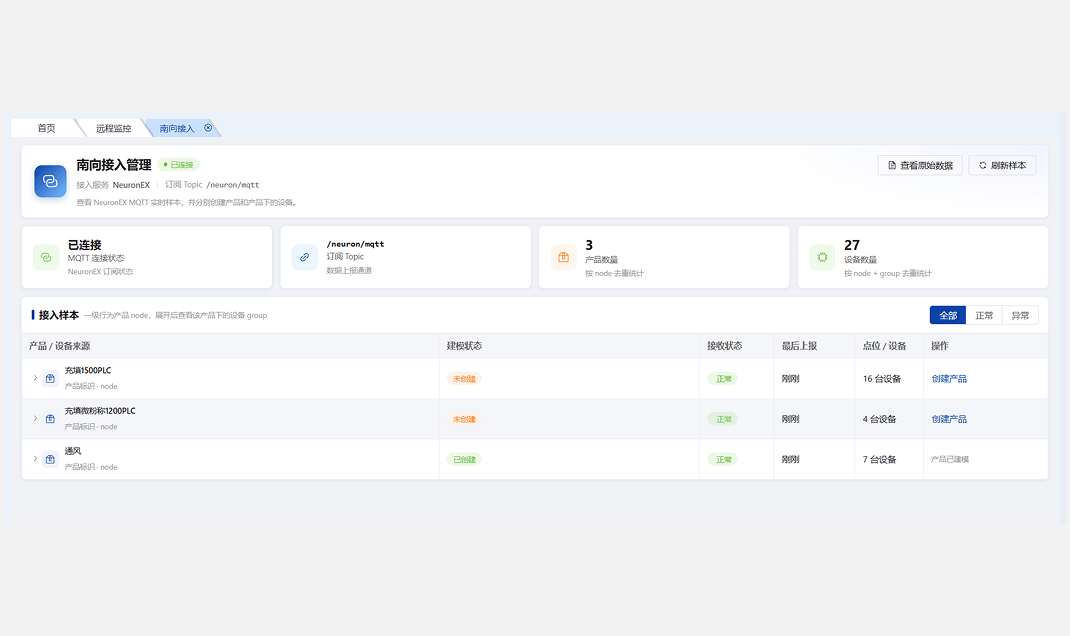Click the 产品 / 设备来源 column header
Image resolution: width=1070 pixels, height=636 pixels.
point(59,346)
